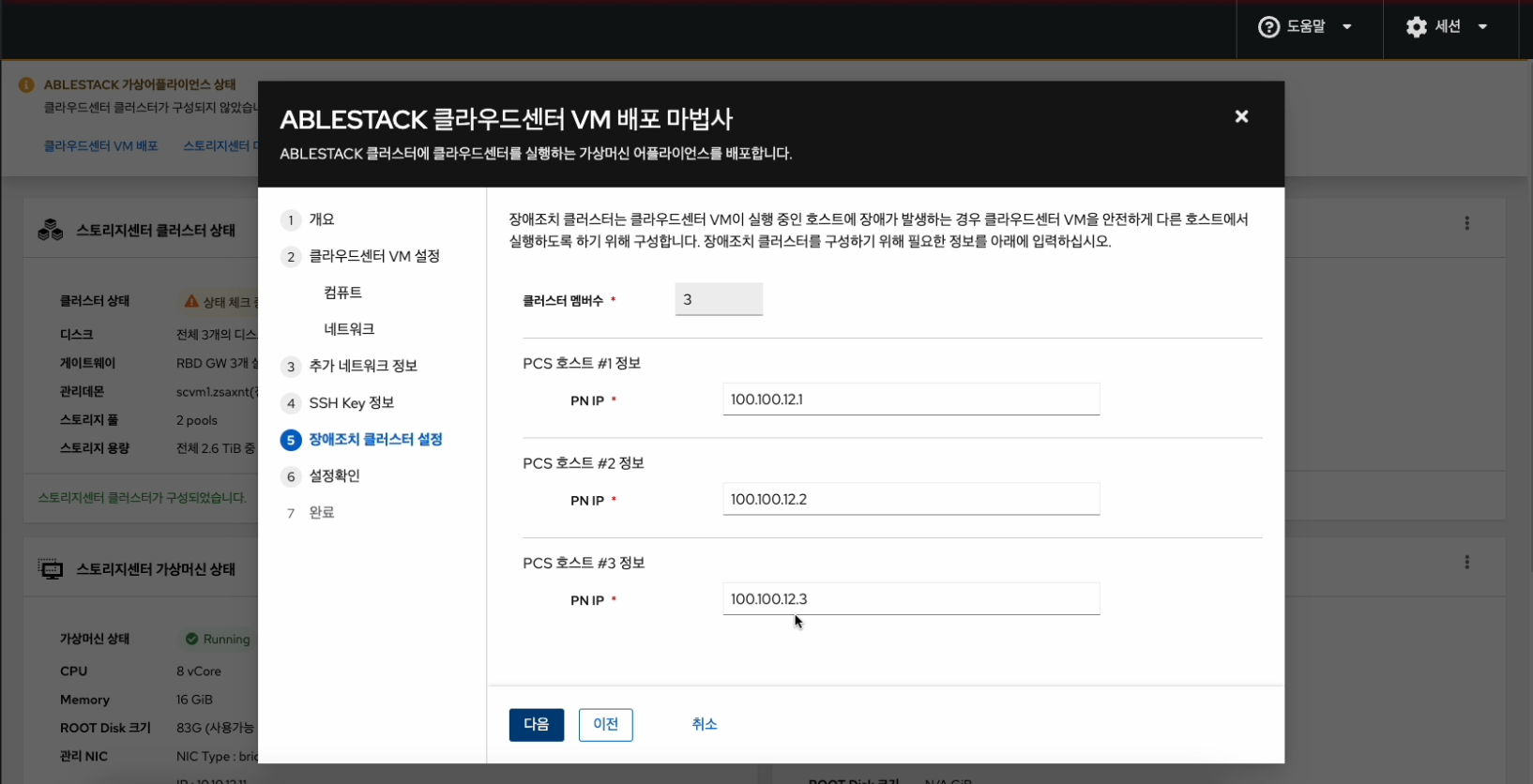The image size is (1533, 784).
Task: Select step 5 장애조치 클러스터 설정
Action: (362, 440)
